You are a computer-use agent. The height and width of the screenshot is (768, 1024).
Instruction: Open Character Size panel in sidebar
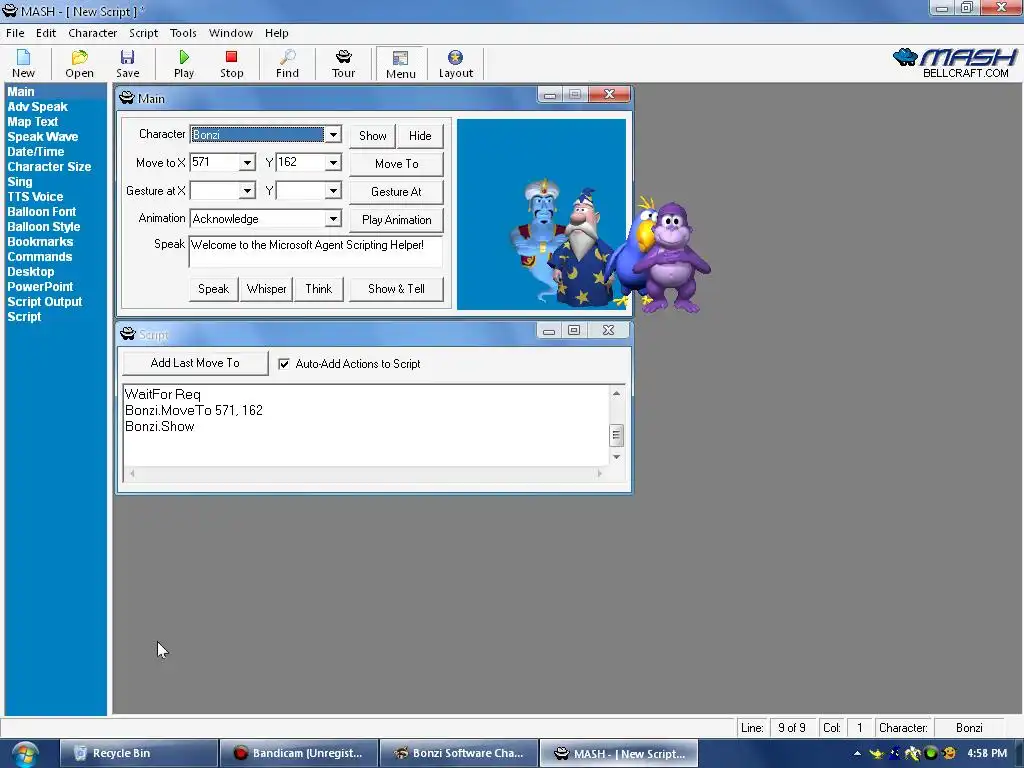pos(49,167)
